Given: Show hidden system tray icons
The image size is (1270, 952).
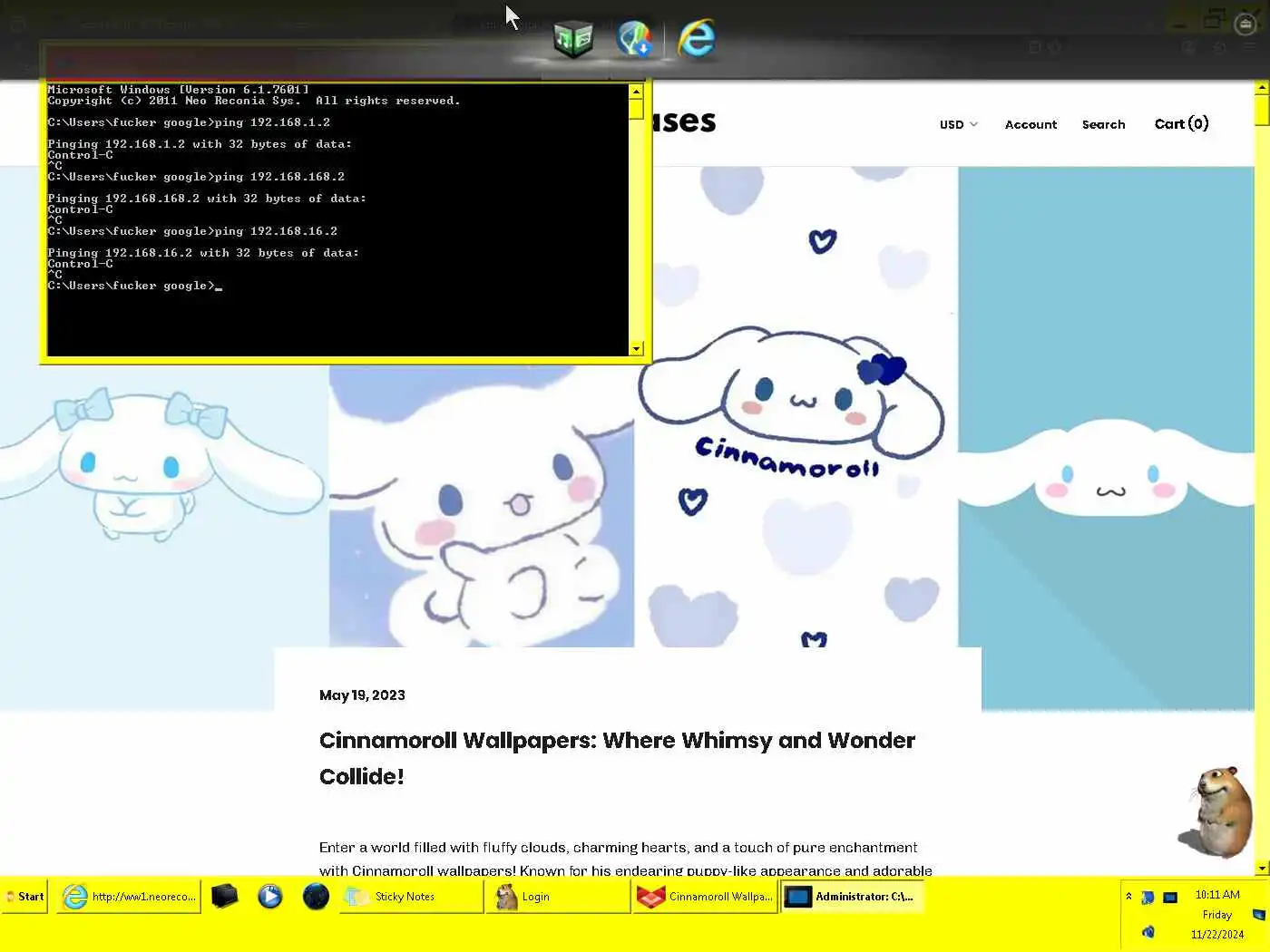Looking at the screenshot, I should click(x=1128, y=897).
